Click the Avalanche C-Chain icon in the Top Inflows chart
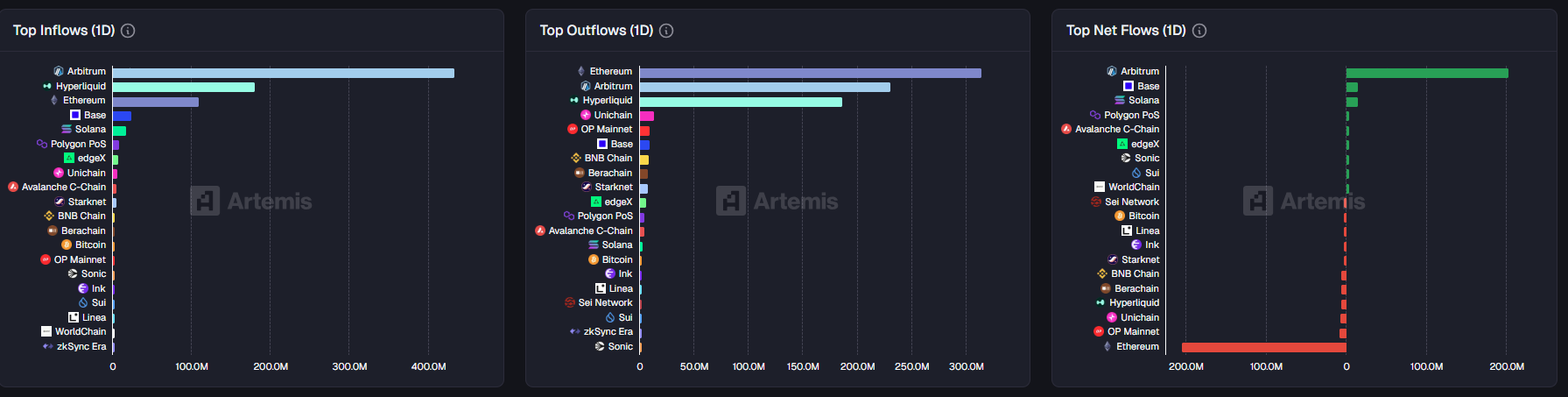The image size is (1568, 397). pyautogui.click(x=13, y=188)
